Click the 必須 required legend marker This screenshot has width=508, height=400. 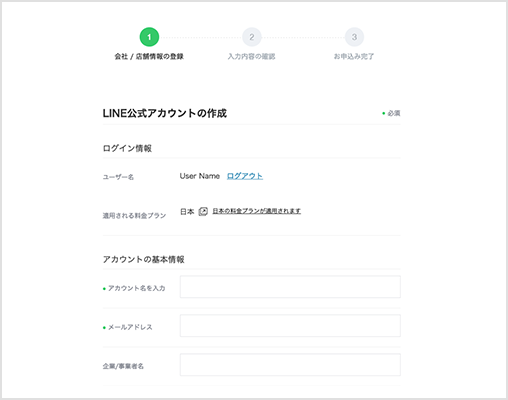click(x=391, y=113)
